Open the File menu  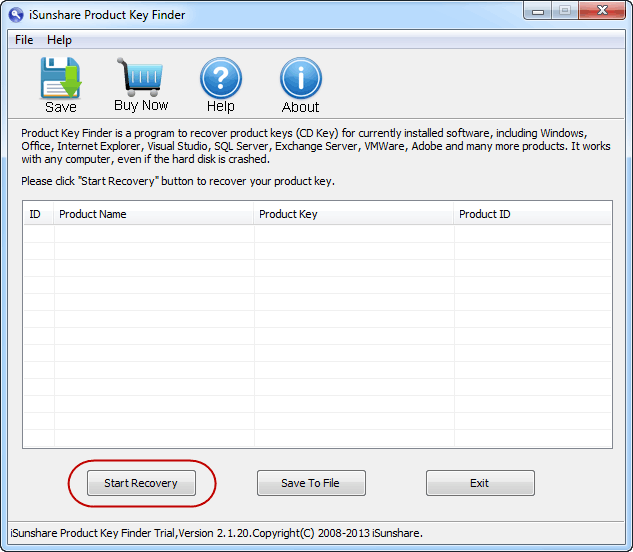[24, 40]
